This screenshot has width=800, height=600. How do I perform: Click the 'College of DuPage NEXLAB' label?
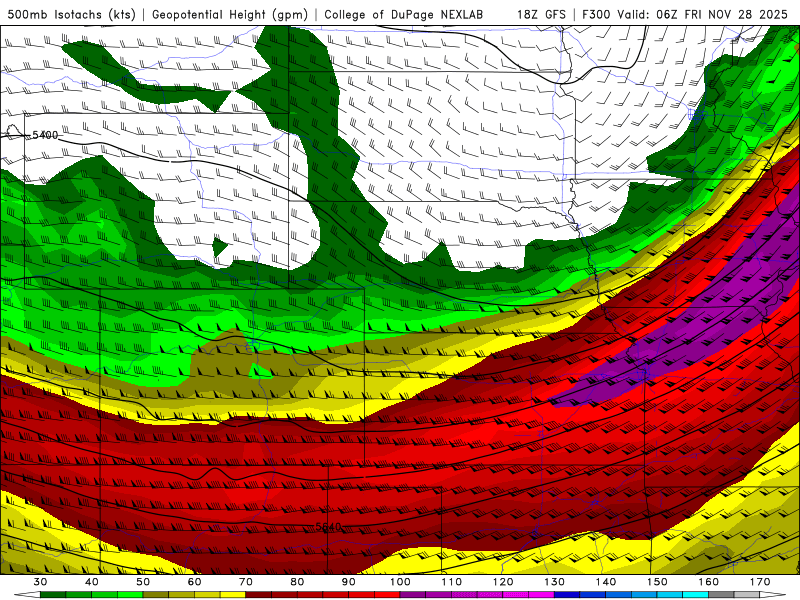point(404,14)
